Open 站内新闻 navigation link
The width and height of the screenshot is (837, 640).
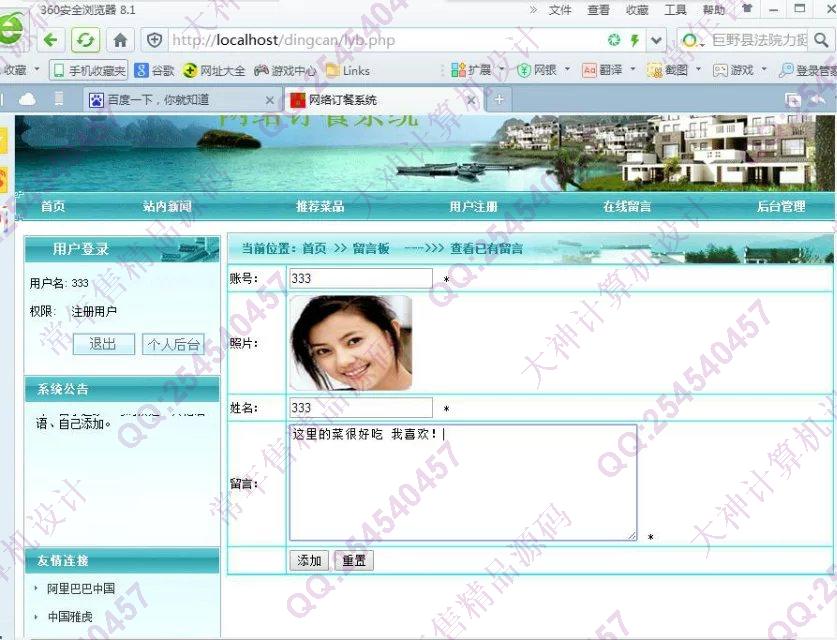(x=167, y=207)
